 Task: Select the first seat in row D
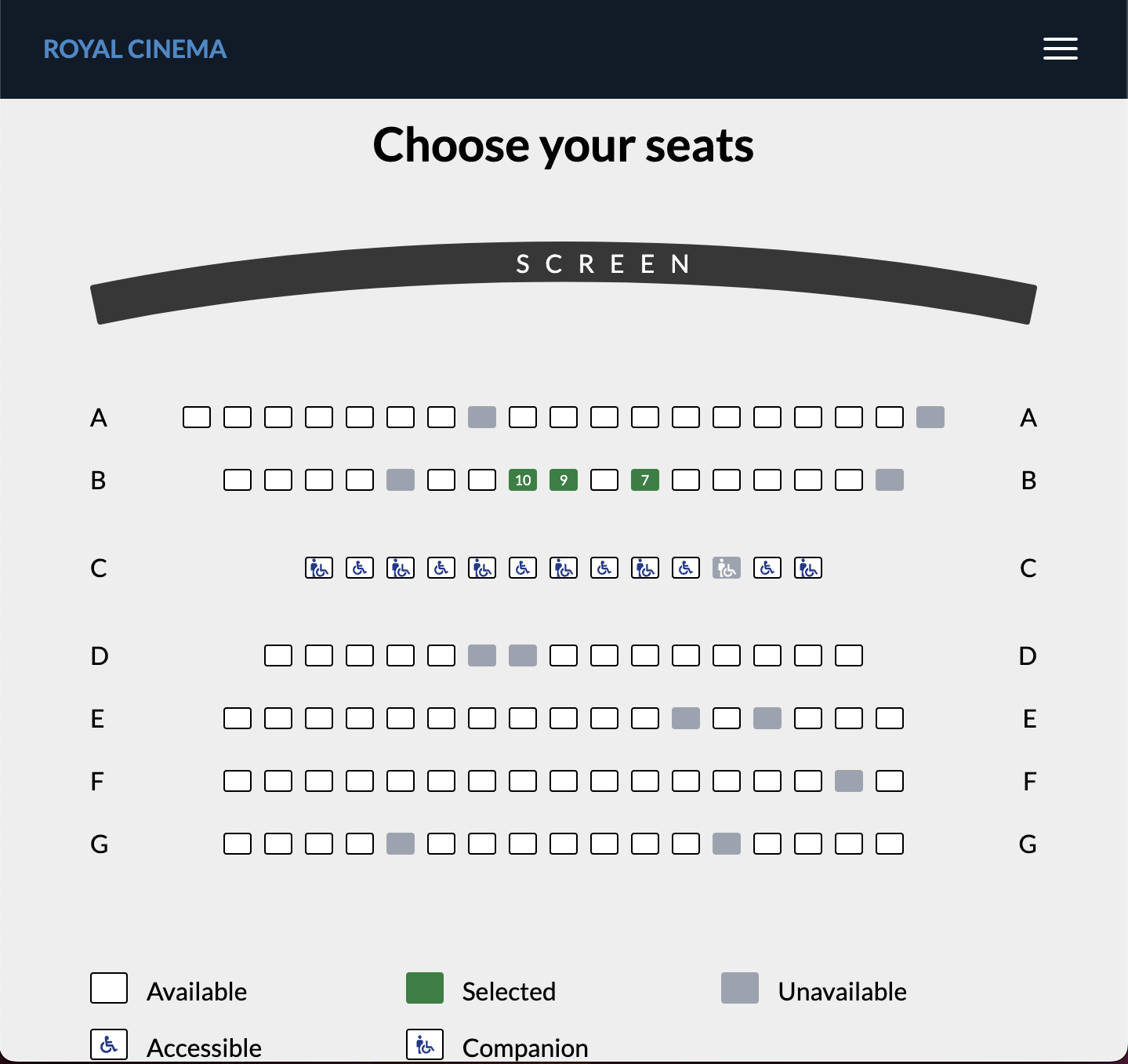coord(278,655)
